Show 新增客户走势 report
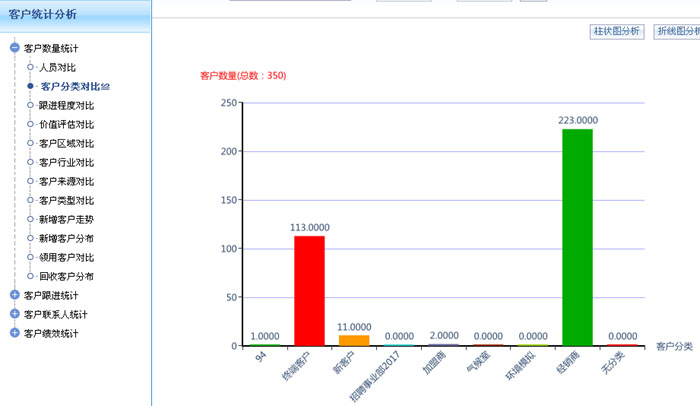The image size is (700, 406). tap(66, 219)
